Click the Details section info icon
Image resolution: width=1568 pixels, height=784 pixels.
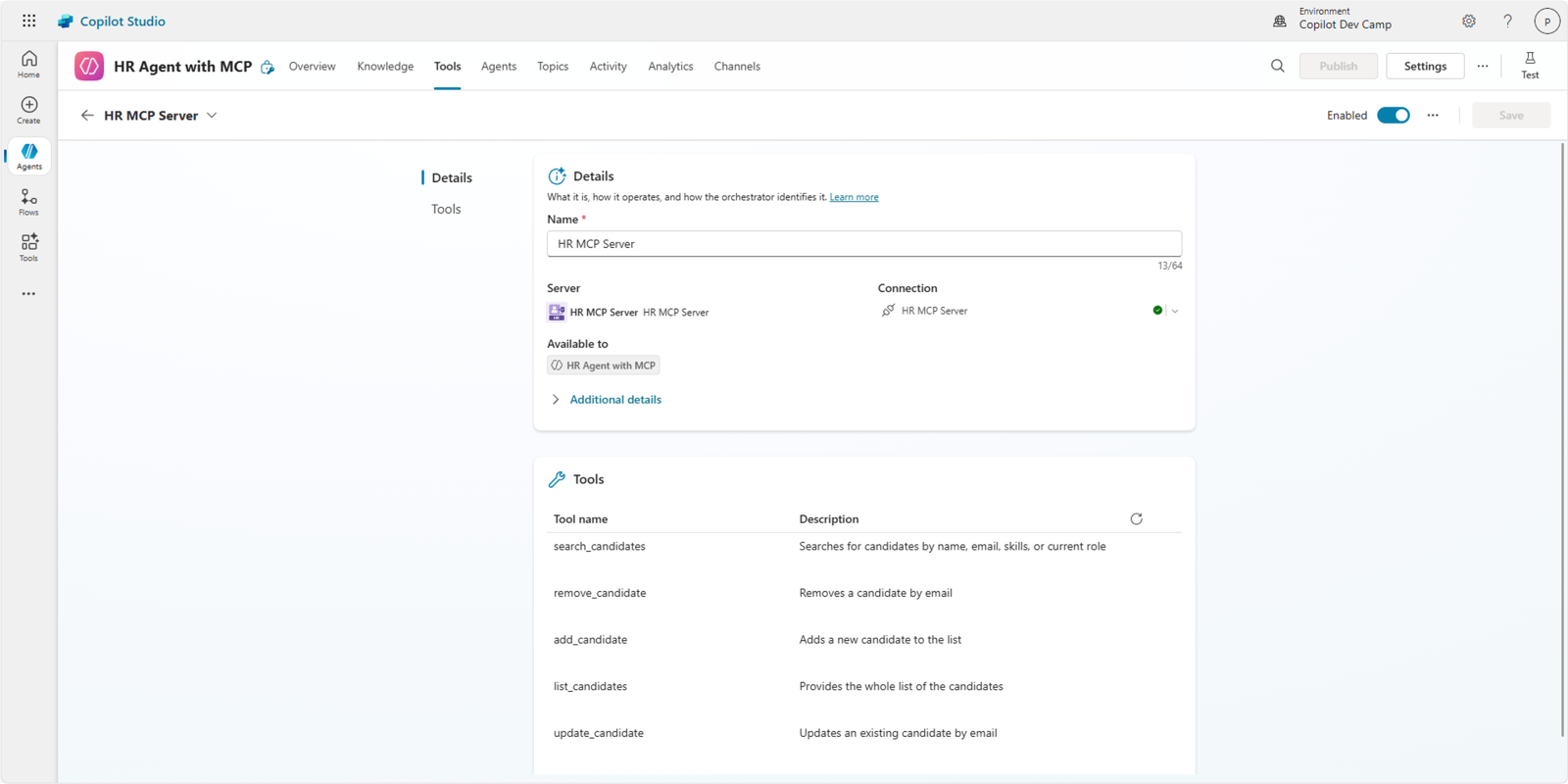pyautogui.click(x=557, y=176)
